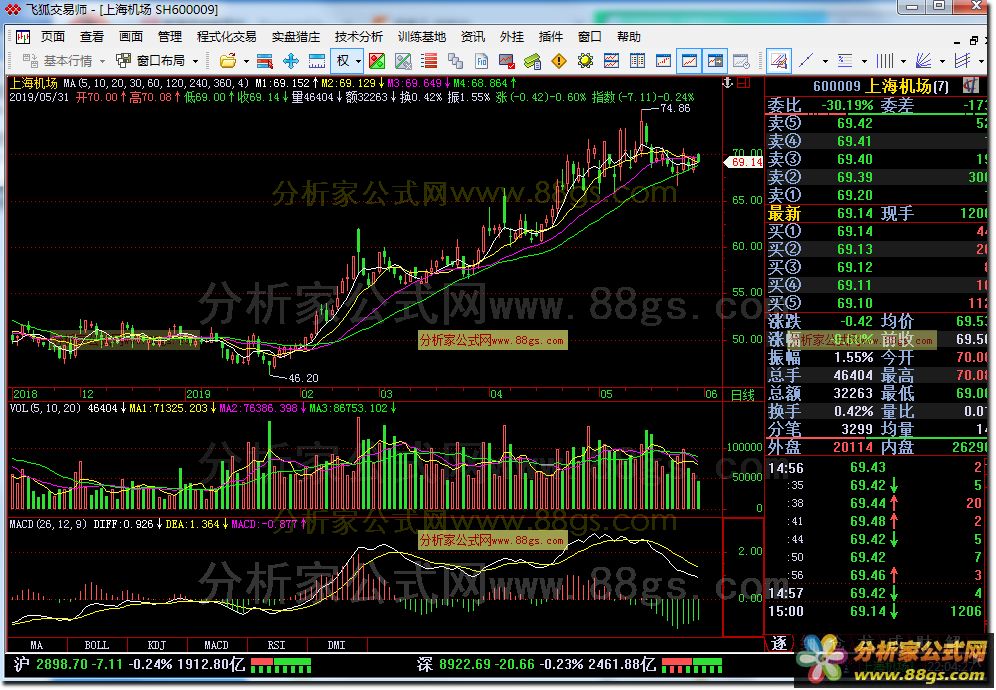Click the 沪 index value 2898.70
This screenshot has width=996, height=690.
(x=62, y=665)
